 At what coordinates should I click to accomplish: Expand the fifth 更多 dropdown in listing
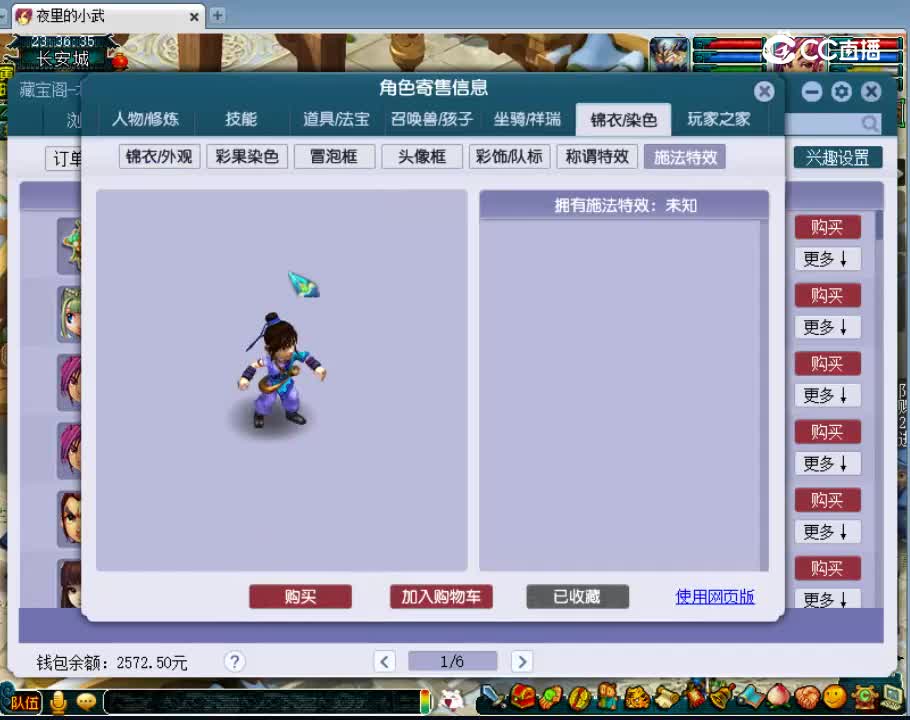tap(827, 531)
